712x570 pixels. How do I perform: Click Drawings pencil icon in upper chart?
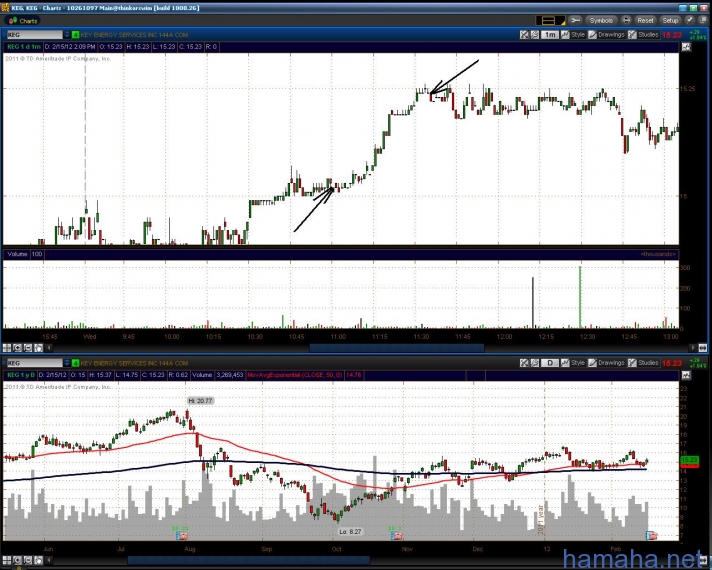(593, 35)
